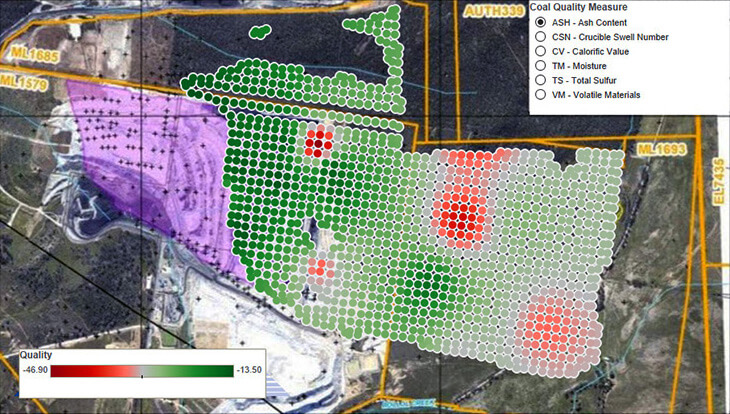Screen dimensions: 730x414
Task: Enable VM - Volatile Materials measure
Action: coord(540,95)
